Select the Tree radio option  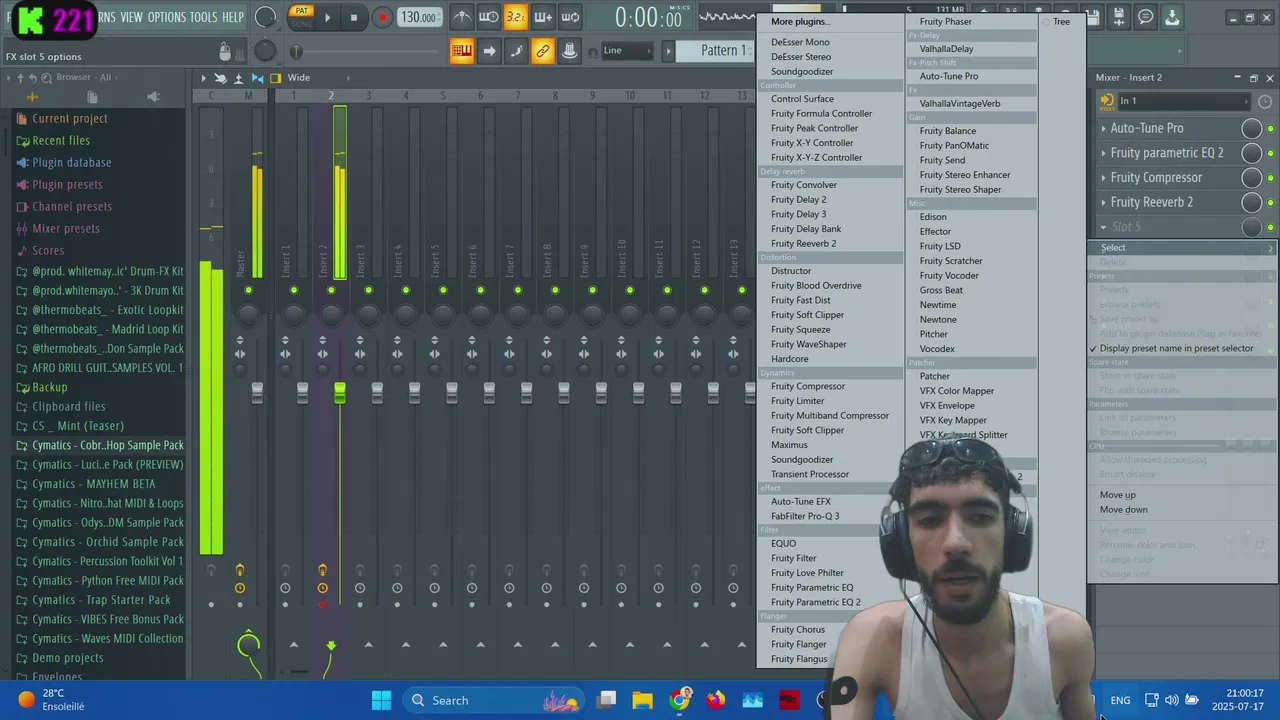pyautogui.click(x=1056, y=22)
